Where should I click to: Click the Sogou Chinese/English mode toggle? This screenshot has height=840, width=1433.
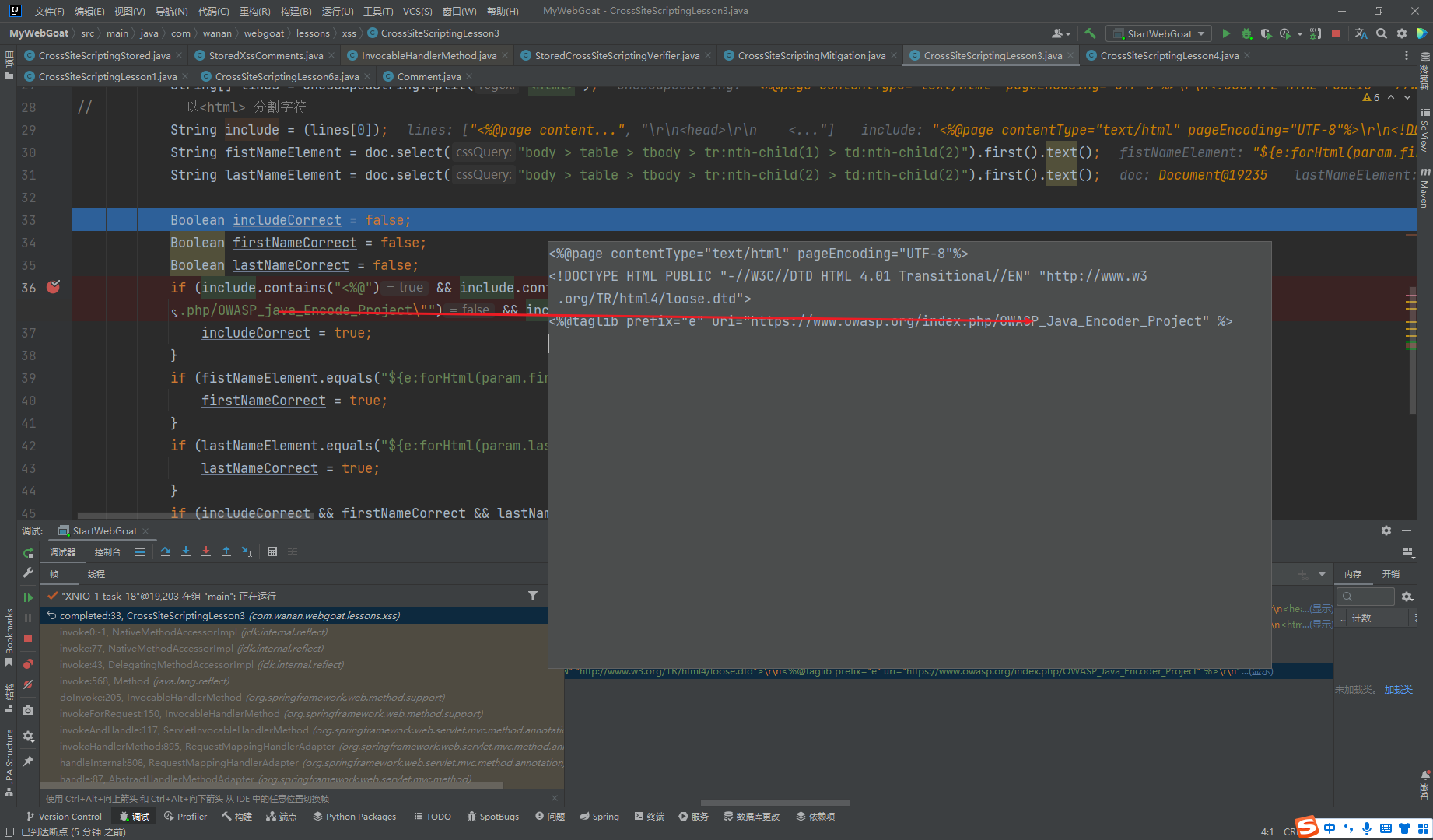point(1330,828)
